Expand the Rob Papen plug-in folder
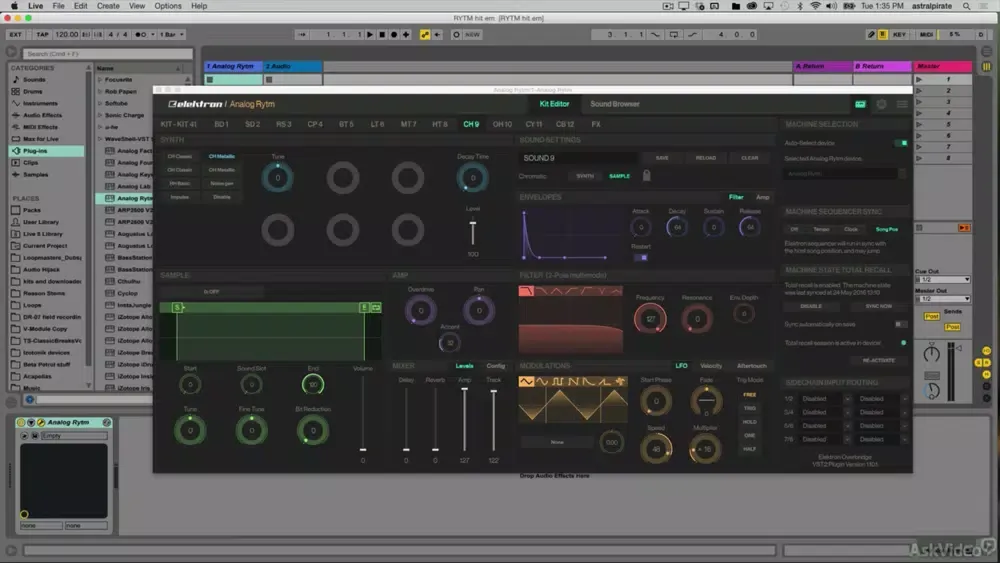Image resolution: width=1000 pixels, height=563 pixels. point(100,92)
